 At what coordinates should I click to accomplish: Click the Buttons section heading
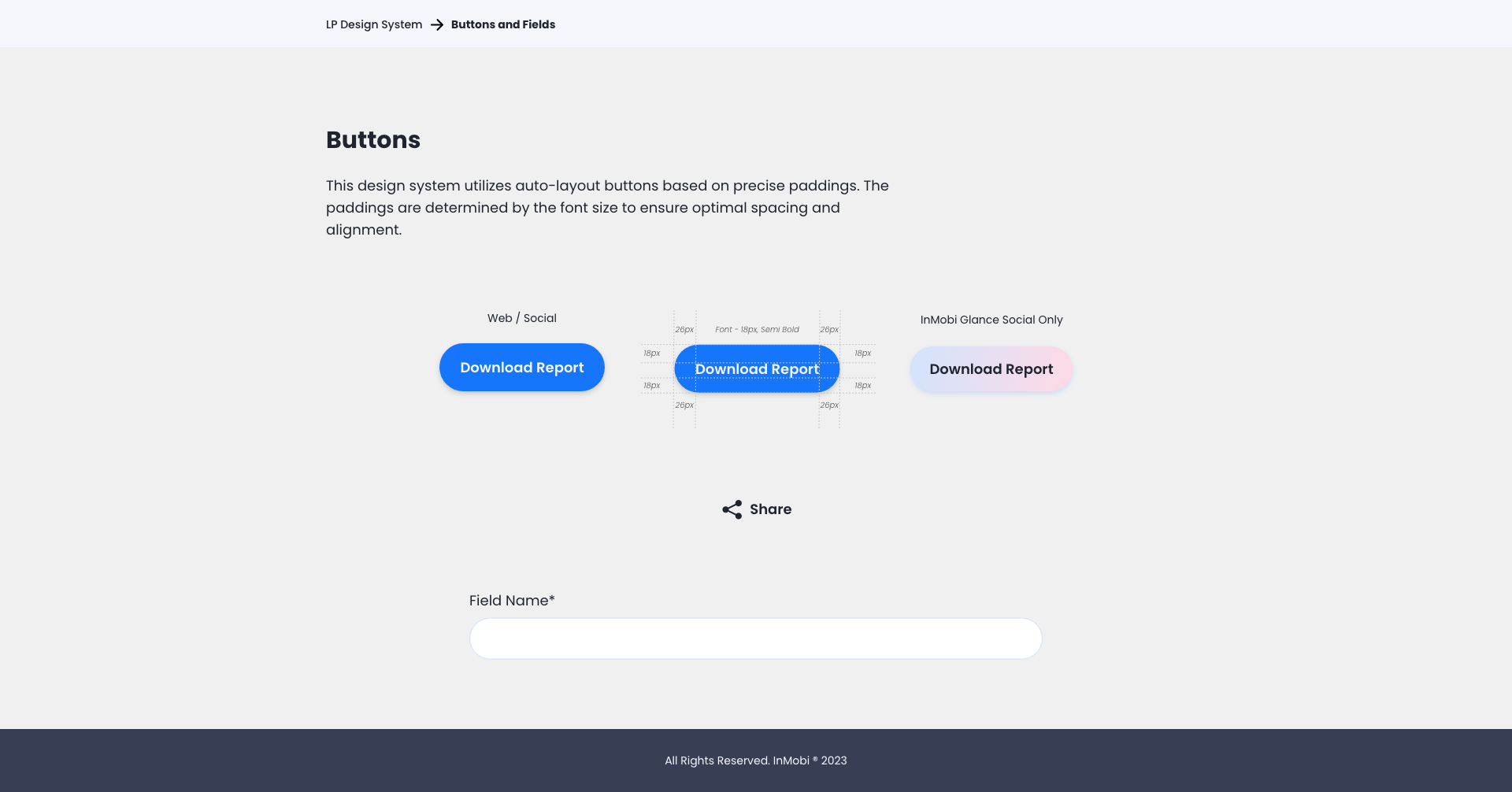tap(373, 139)
